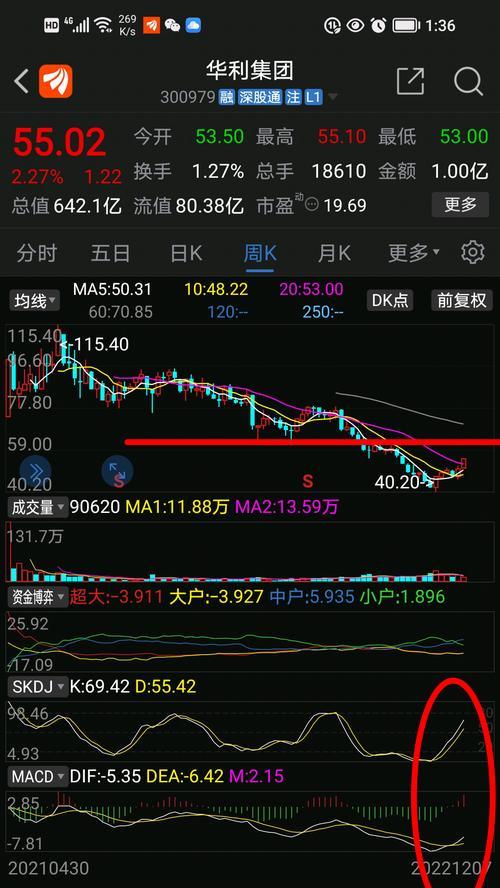Switch to the 分时 tab

tap(37, 253)
